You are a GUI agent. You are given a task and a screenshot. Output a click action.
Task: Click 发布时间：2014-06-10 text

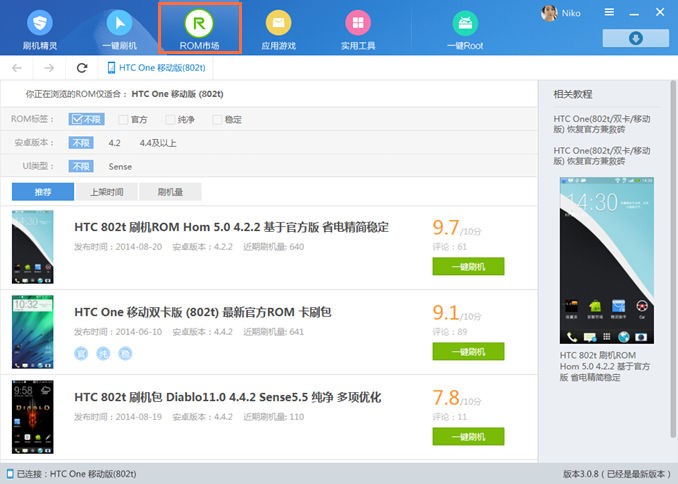coord(118,332)
